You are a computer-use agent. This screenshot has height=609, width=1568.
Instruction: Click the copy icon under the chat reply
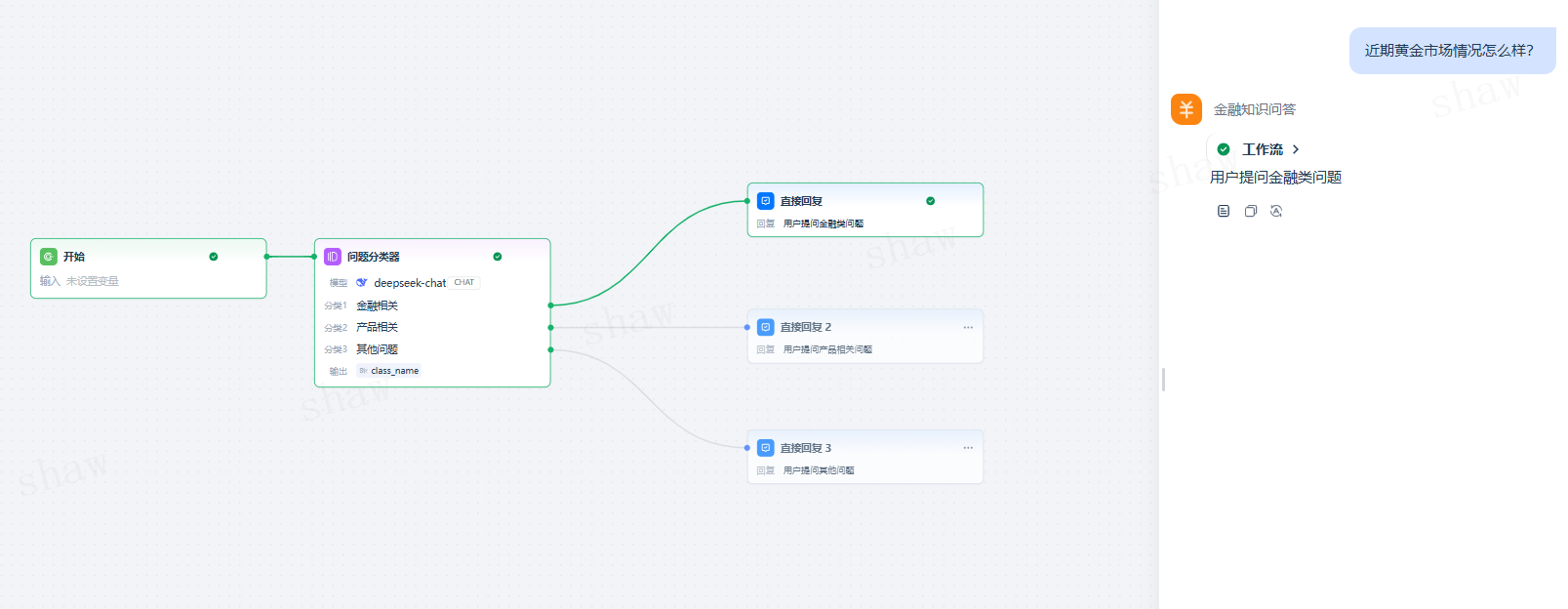[1250, 211]
